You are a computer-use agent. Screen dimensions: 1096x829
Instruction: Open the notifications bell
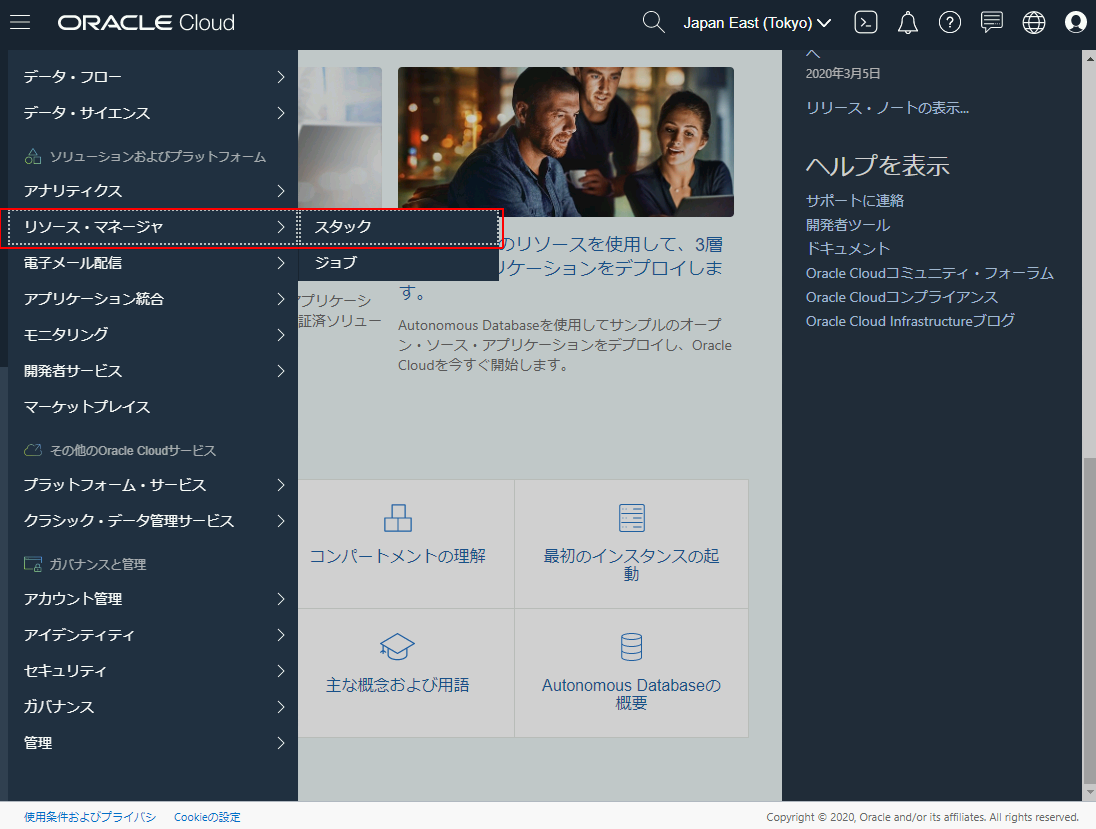[908, 21]
